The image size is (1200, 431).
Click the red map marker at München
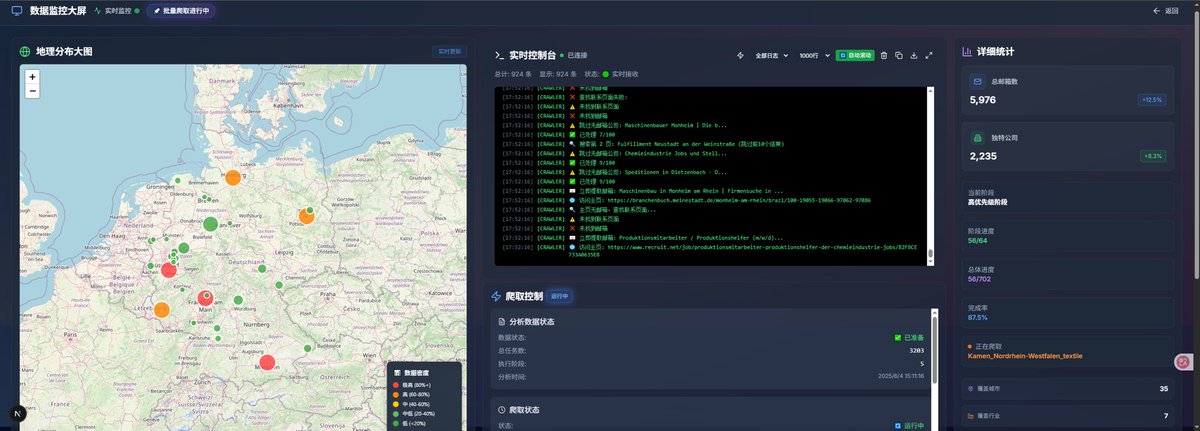pos(267,362)
